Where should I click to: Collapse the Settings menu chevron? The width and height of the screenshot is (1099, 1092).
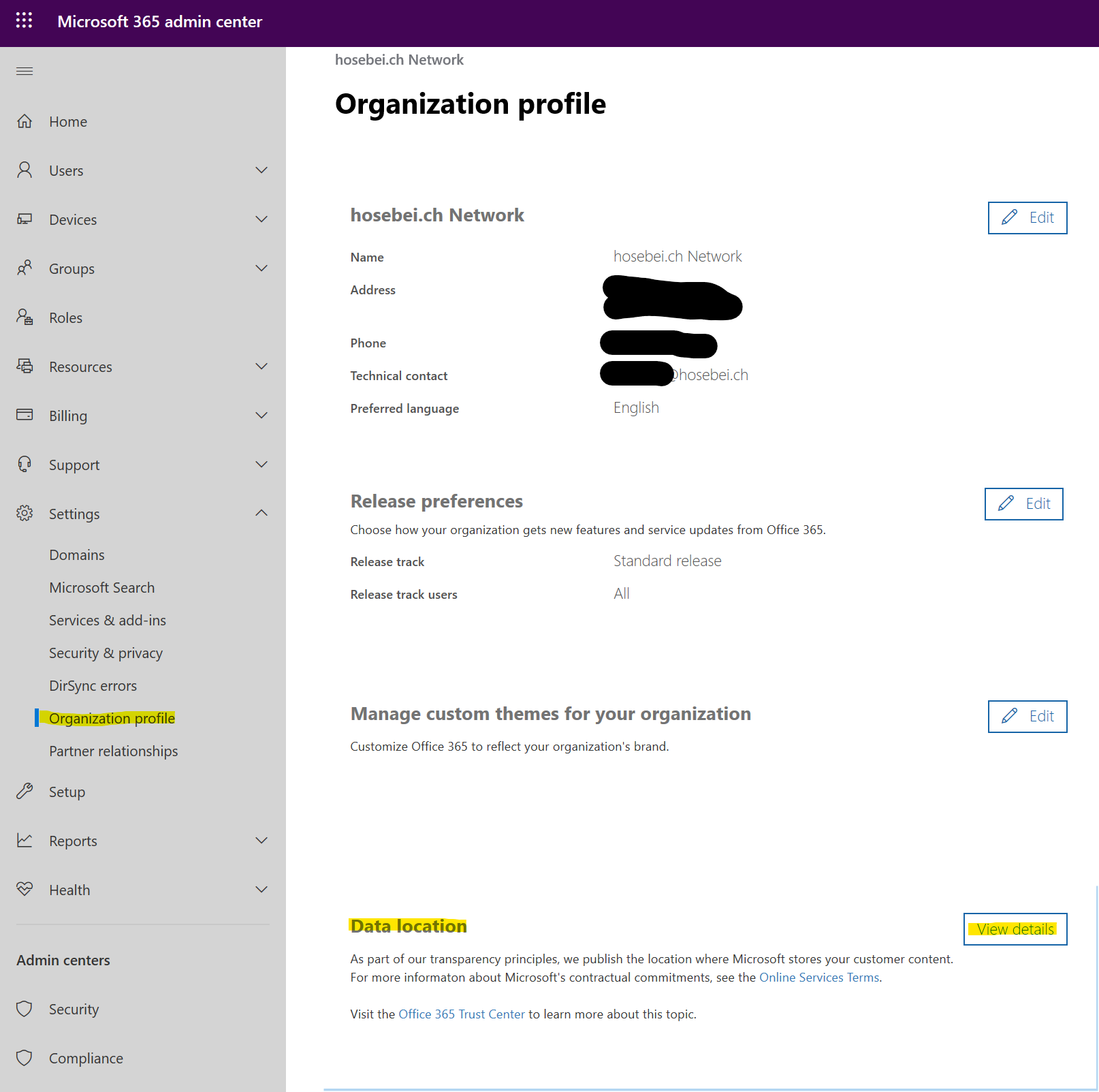point(261,512)
